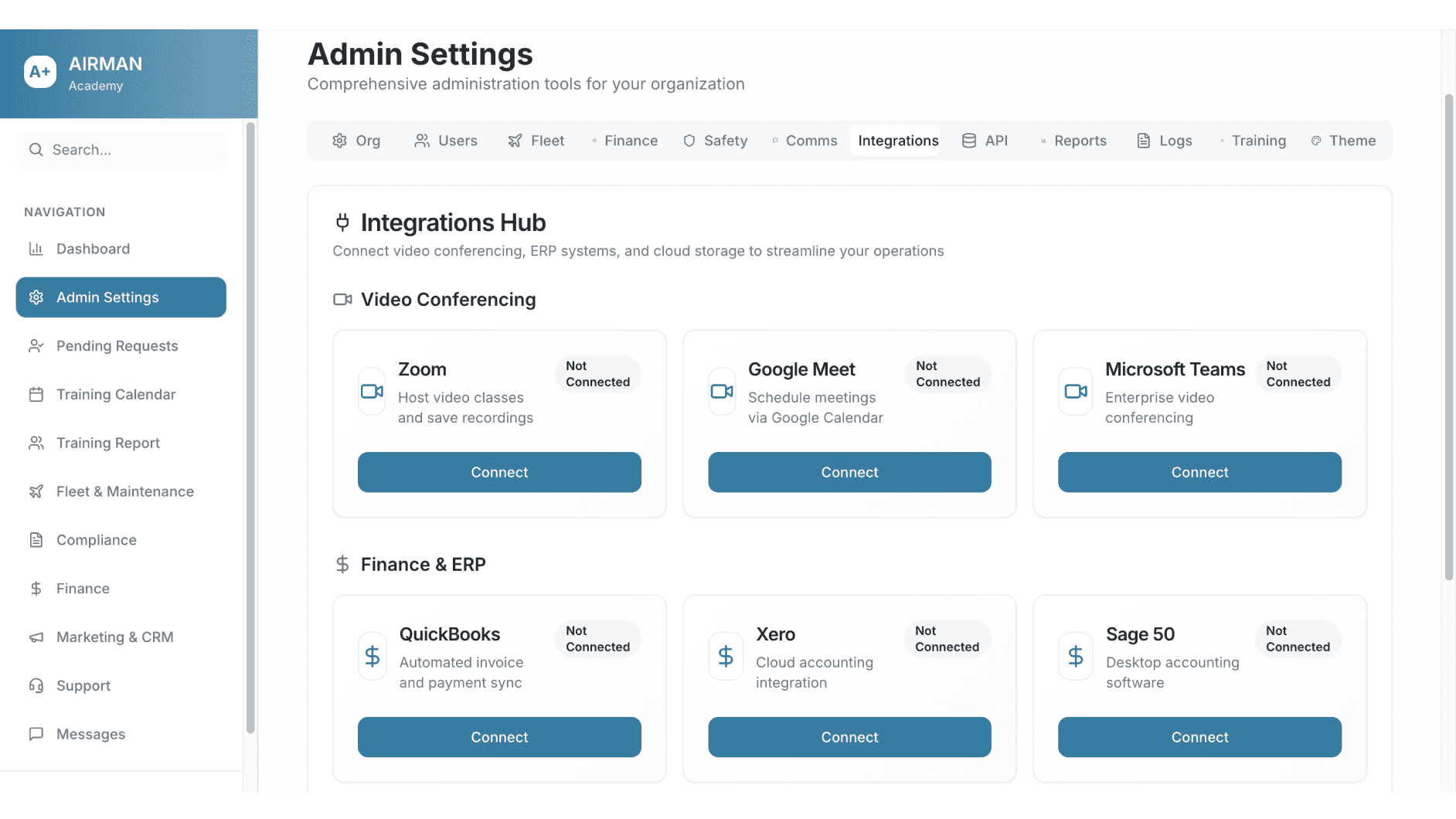Connect the Zoom integration
This screenshot has height=819, width=1456.
[499, 472]
